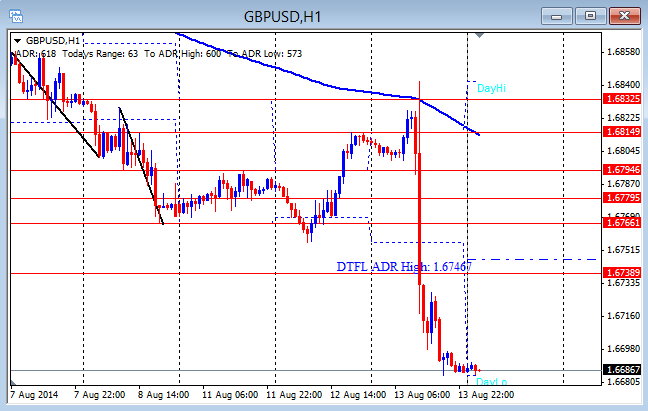Click the To ADR High: 600 text
Viewport: 648px width, 411px height.
[x=182, y=54]
